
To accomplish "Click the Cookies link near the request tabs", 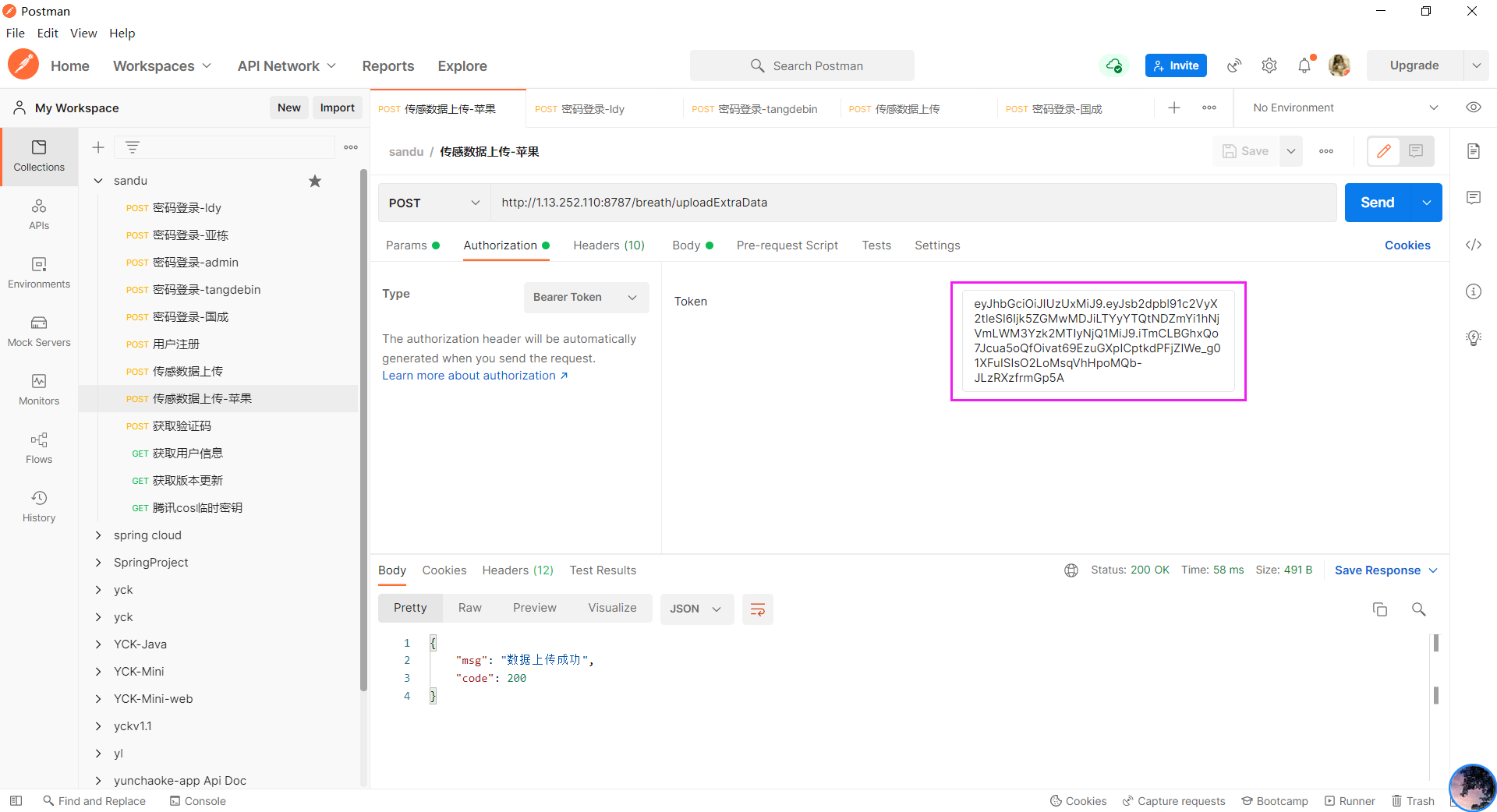I will [1407, 245].
